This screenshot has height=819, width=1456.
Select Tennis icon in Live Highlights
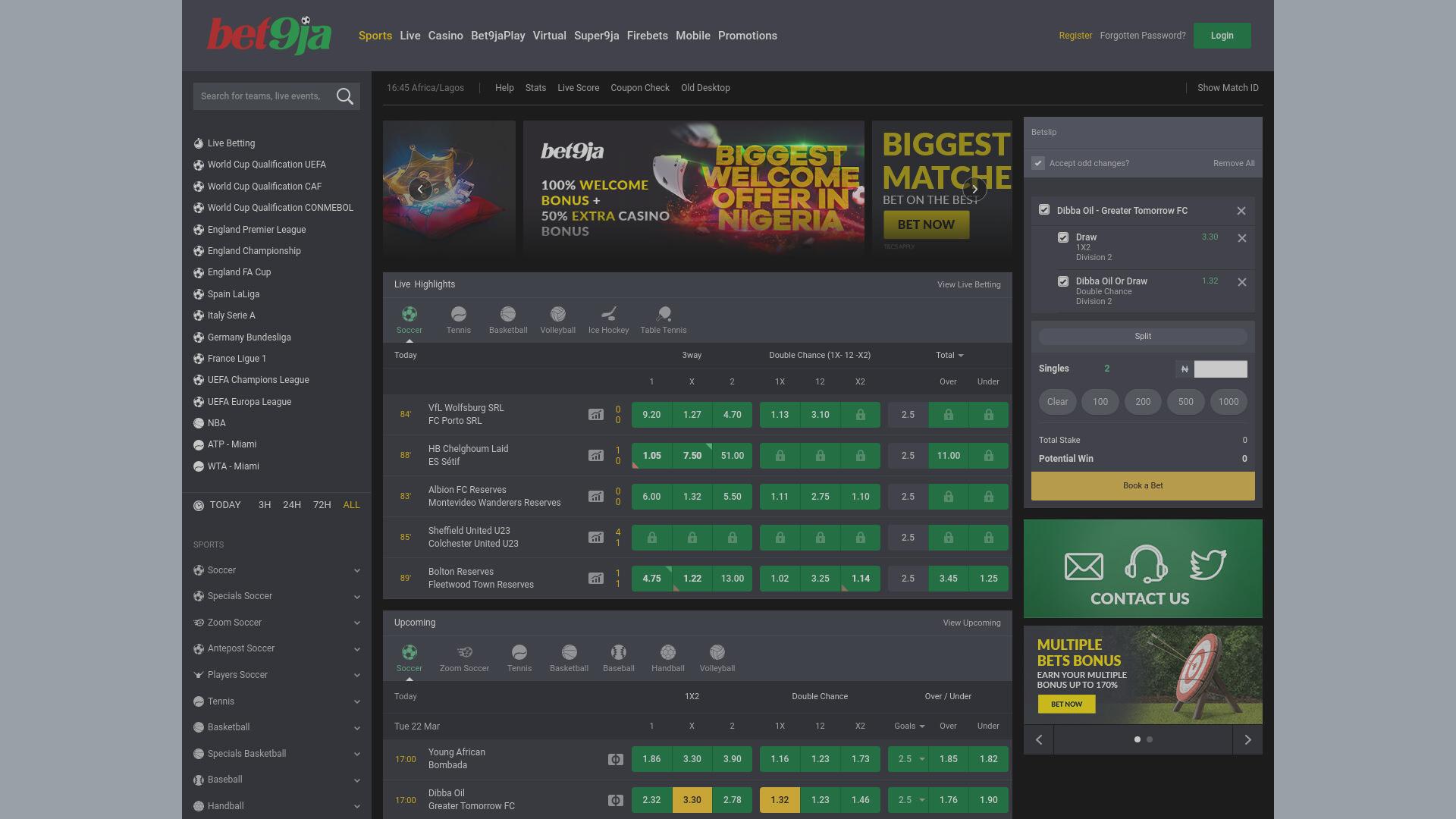tap(459, 314)
